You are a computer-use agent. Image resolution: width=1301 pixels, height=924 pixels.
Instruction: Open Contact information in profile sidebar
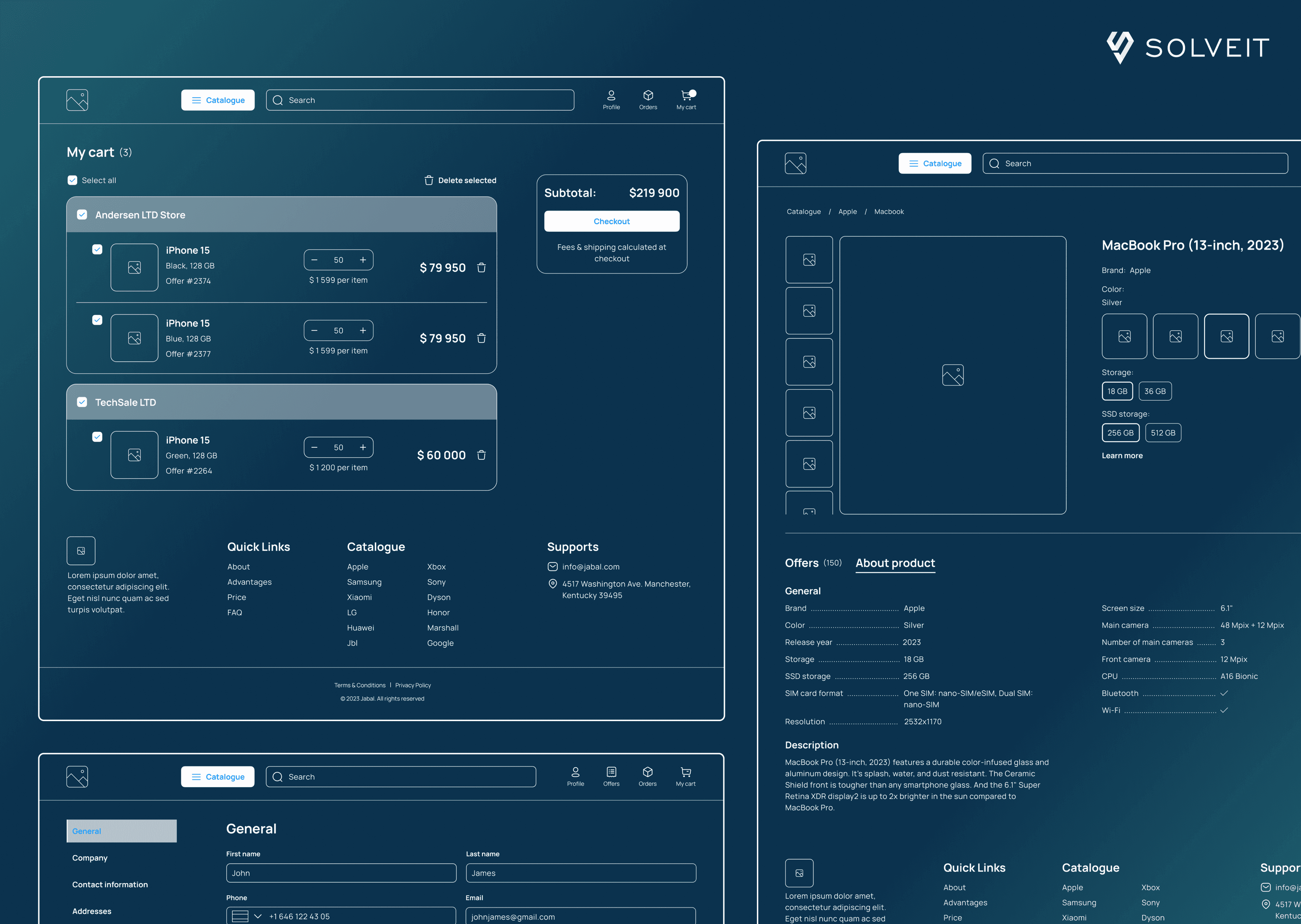pyautogui.click(x=110, y=885)
